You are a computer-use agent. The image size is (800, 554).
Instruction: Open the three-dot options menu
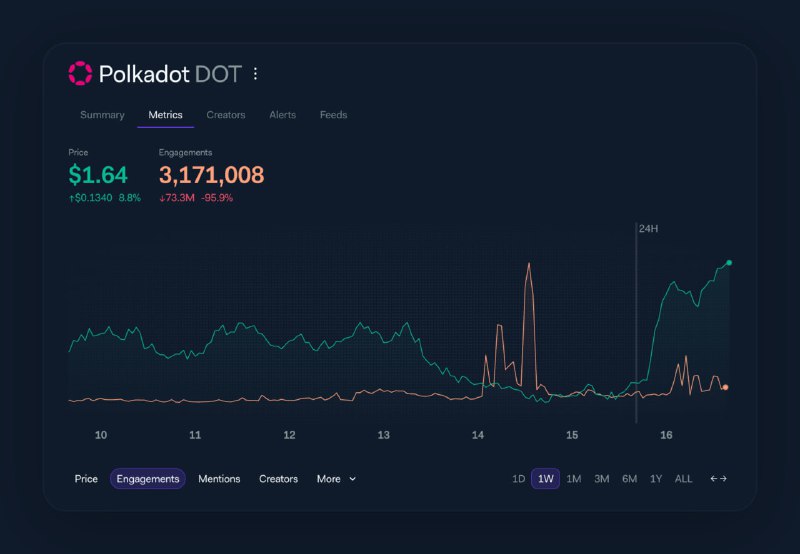point(255,74)
